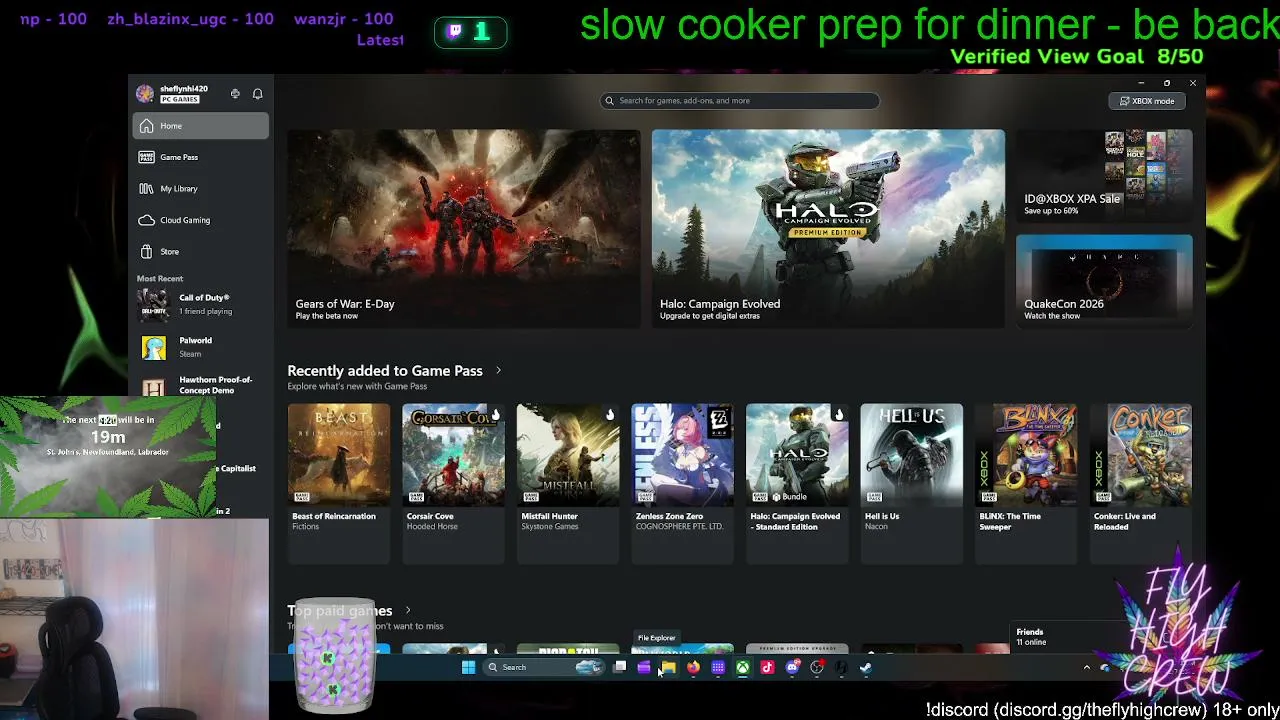Click the Most Recent heading
The width and height of the screenshot is (1280, 720).
(160, 279)
